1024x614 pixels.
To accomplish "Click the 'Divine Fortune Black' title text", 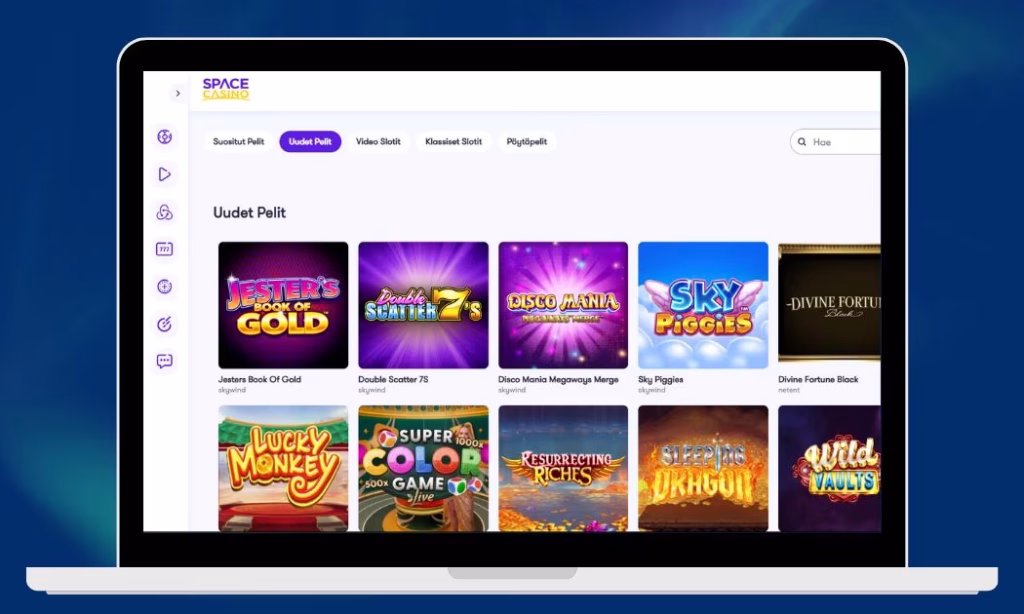I will (x=818, y=380).
